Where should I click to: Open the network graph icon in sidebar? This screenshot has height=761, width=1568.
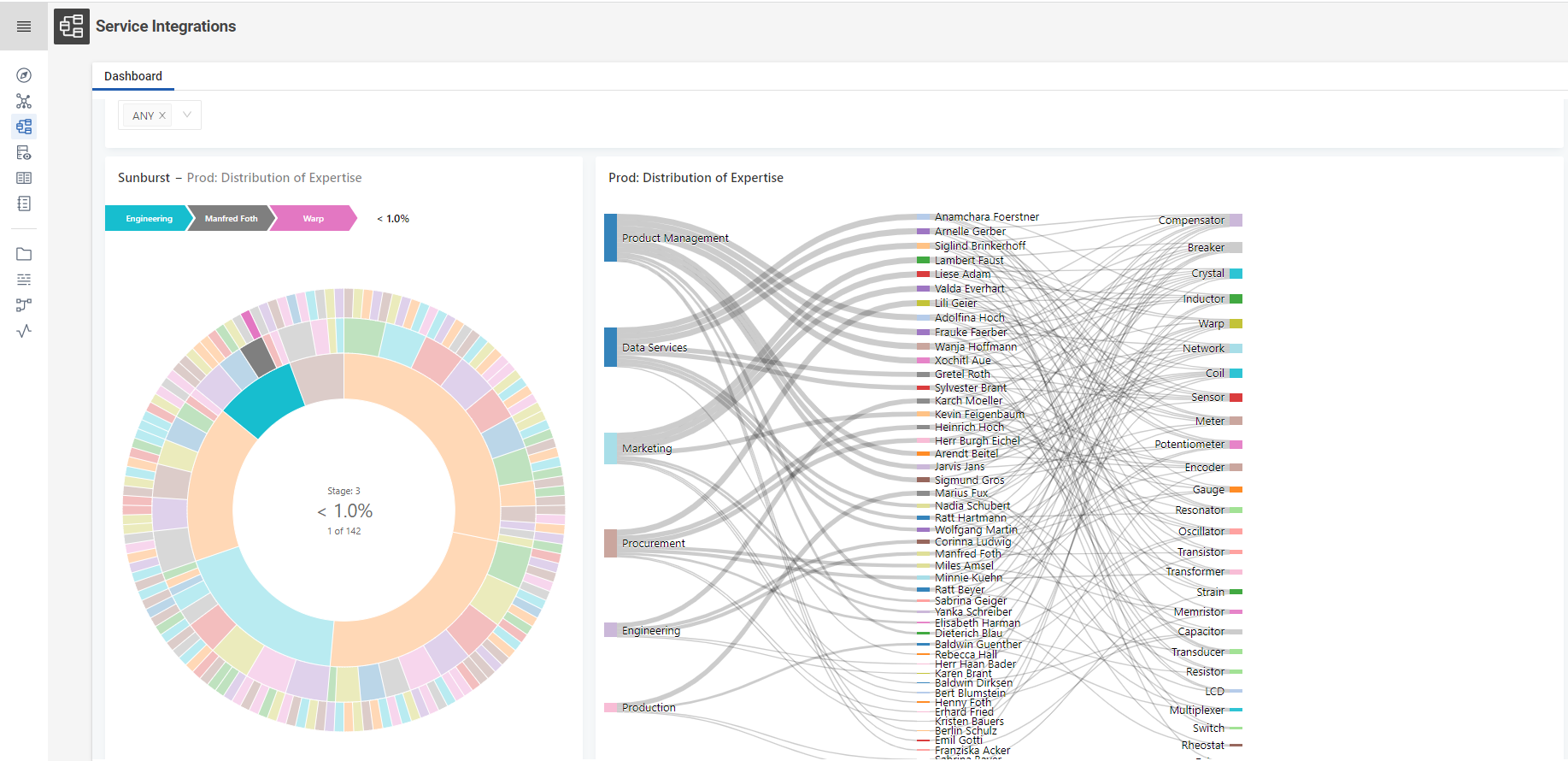24,101
